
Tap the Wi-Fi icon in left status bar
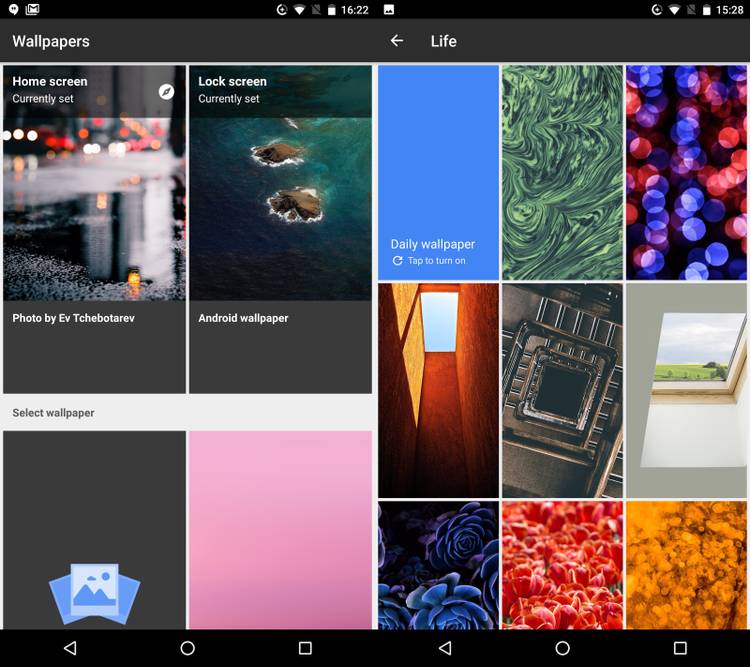(299, 10)
